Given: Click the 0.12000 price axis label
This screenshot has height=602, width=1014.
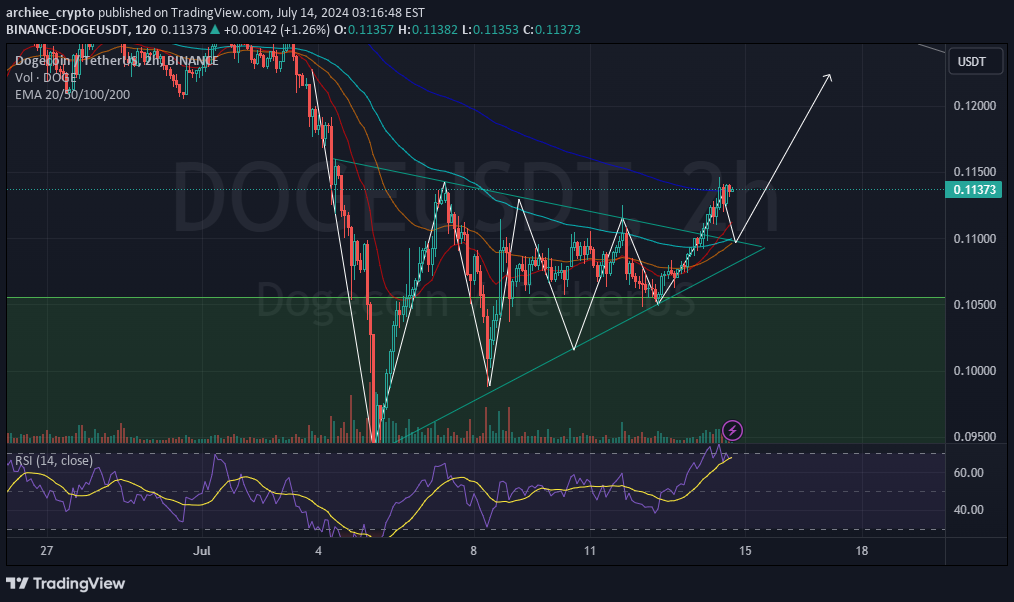Looking at the screenshot, I should (975, 105).
